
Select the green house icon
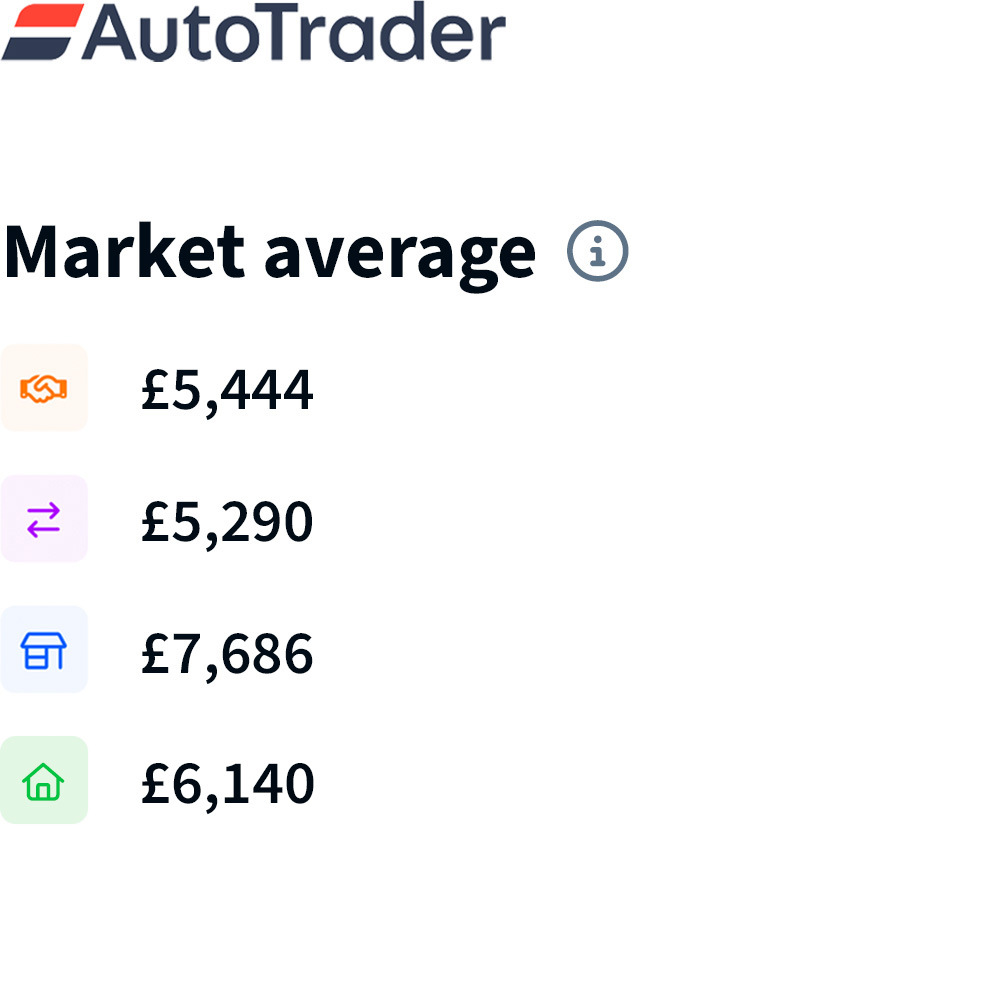pos(43,781)
